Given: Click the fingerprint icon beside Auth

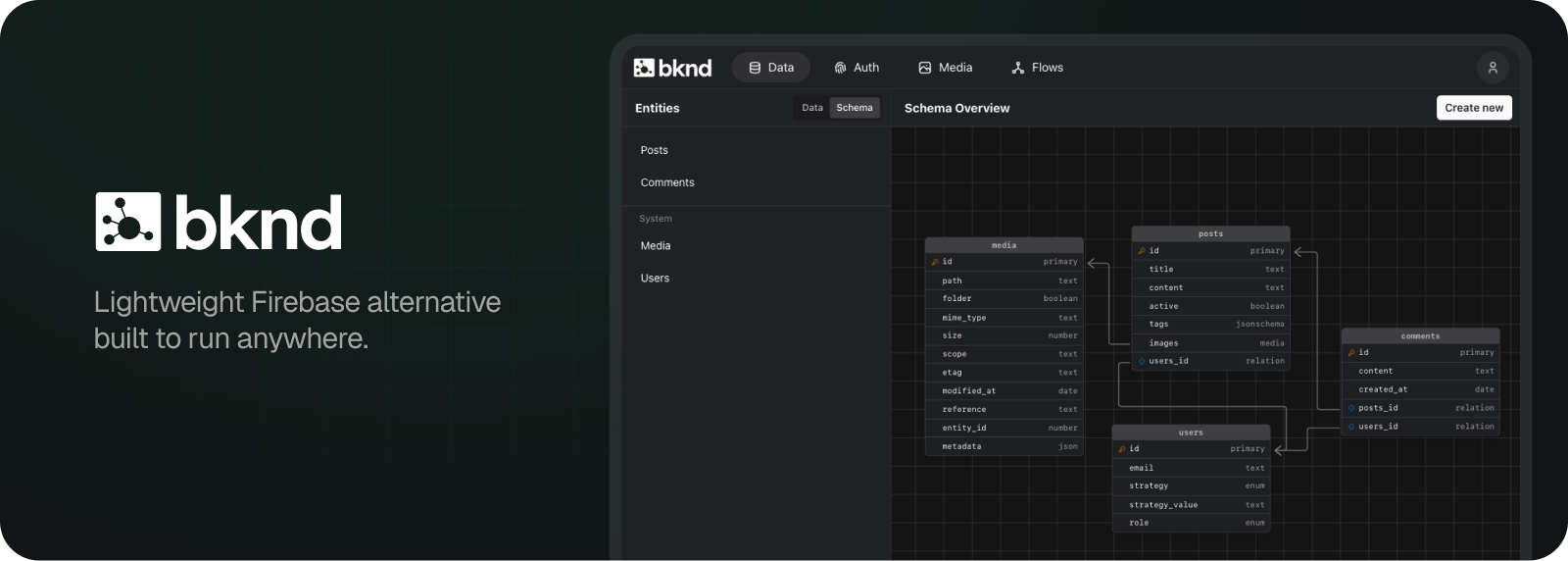Looking at the screenshot, I should (840, 68).
